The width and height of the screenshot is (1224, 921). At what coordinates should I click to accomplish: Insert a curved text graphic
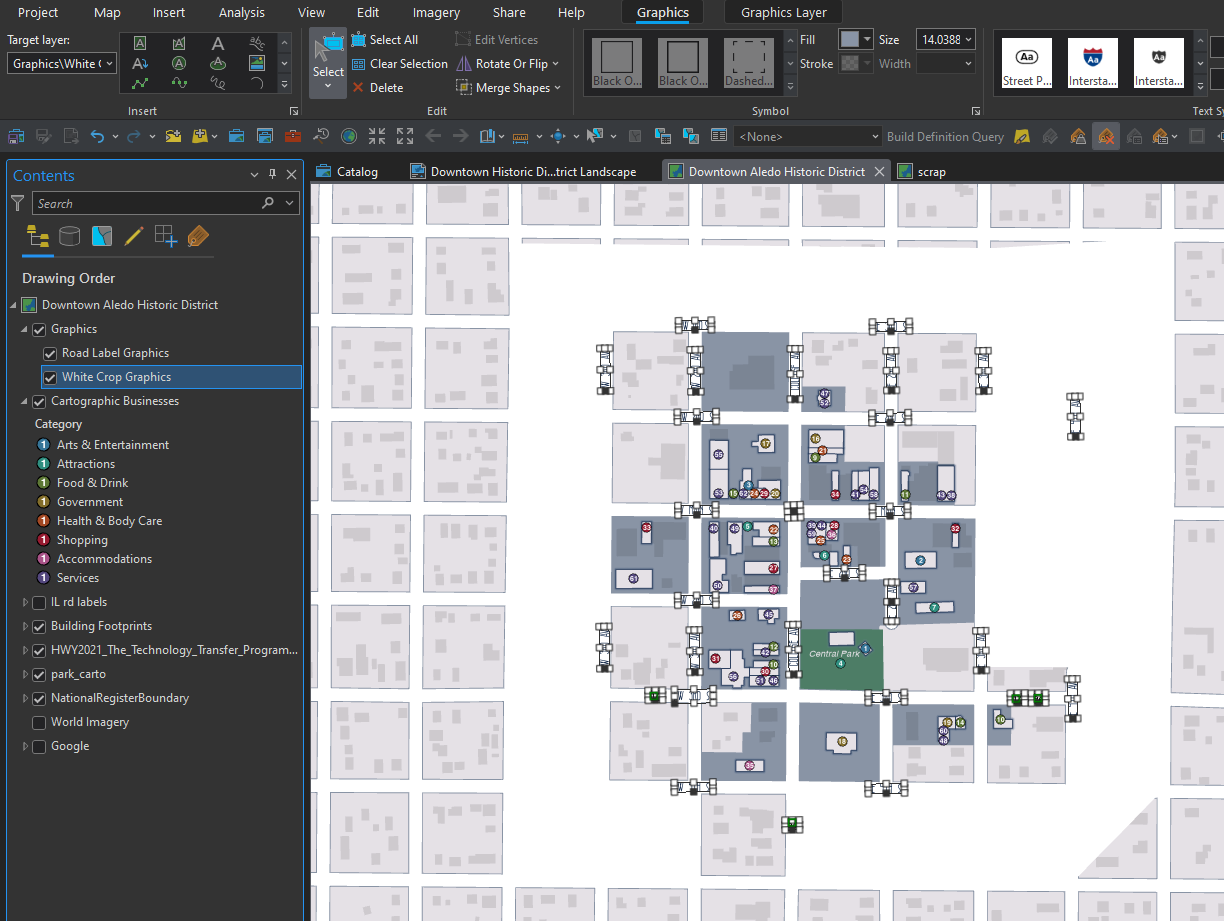click(x=257, y=43)
